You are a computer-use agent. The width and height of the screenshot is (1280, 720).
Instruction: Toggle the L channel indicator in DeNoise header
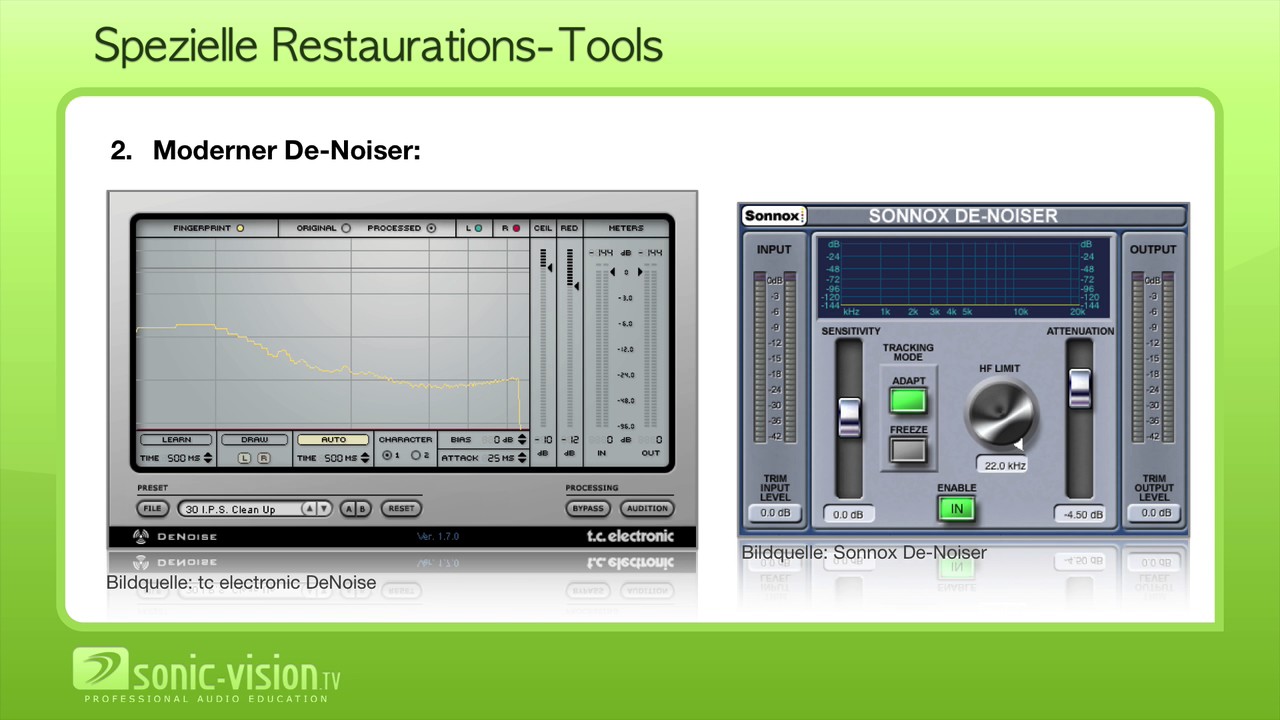point(478,228)
